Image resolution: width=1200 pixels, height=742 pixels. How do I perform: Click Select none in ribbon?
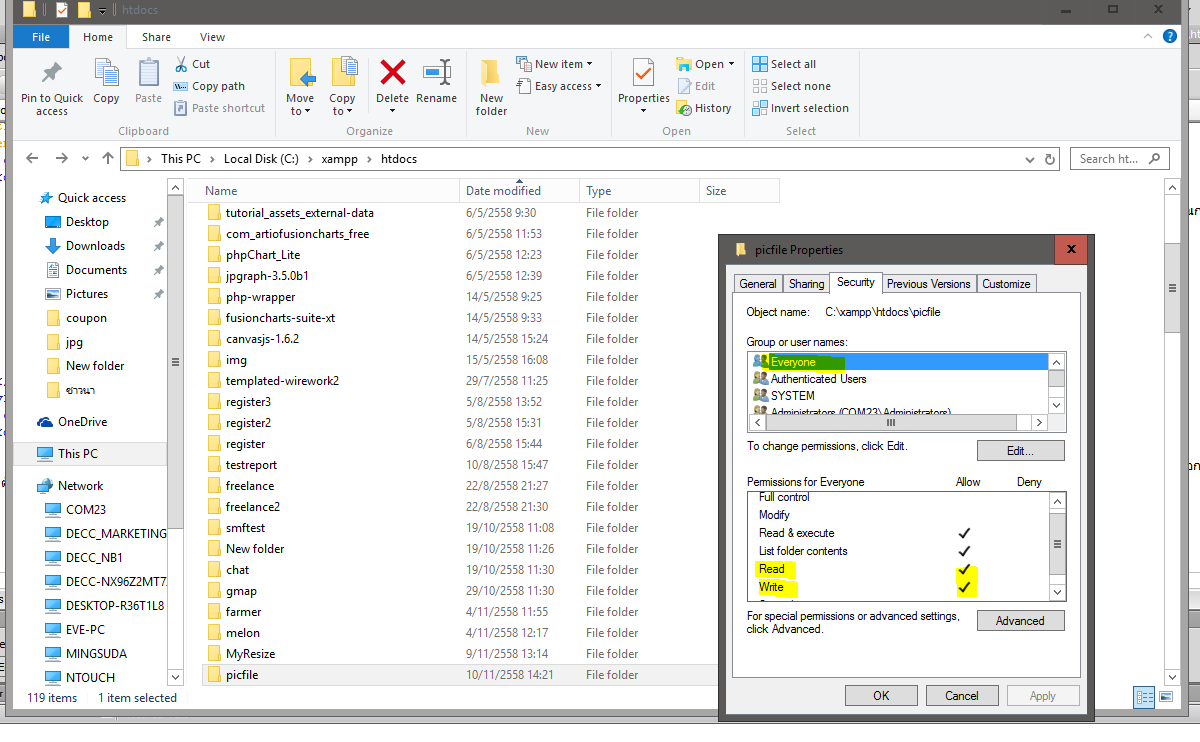click(791, 86)
